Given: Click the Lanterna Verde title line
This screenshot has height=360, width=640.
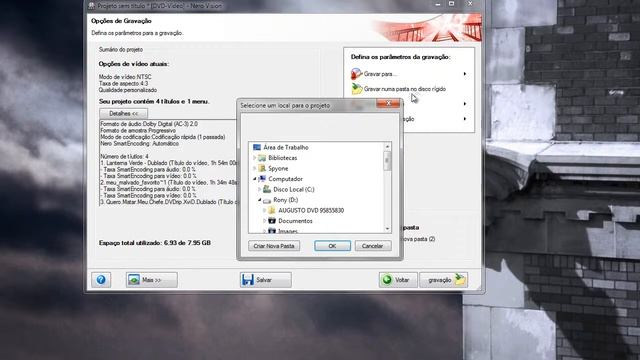Looking at the screenshot, I should point(169,163).
